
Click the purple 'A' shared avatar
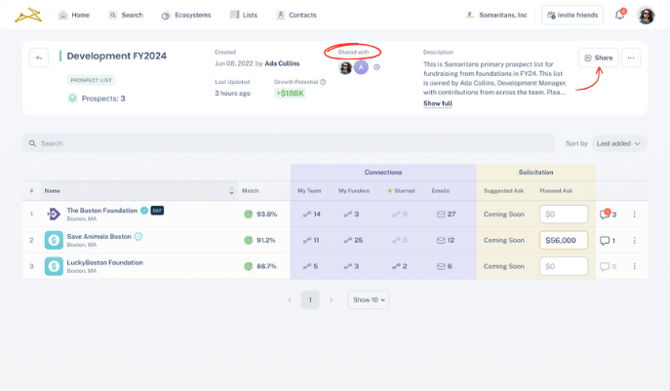pyautogui.click(x=361, y=67)
